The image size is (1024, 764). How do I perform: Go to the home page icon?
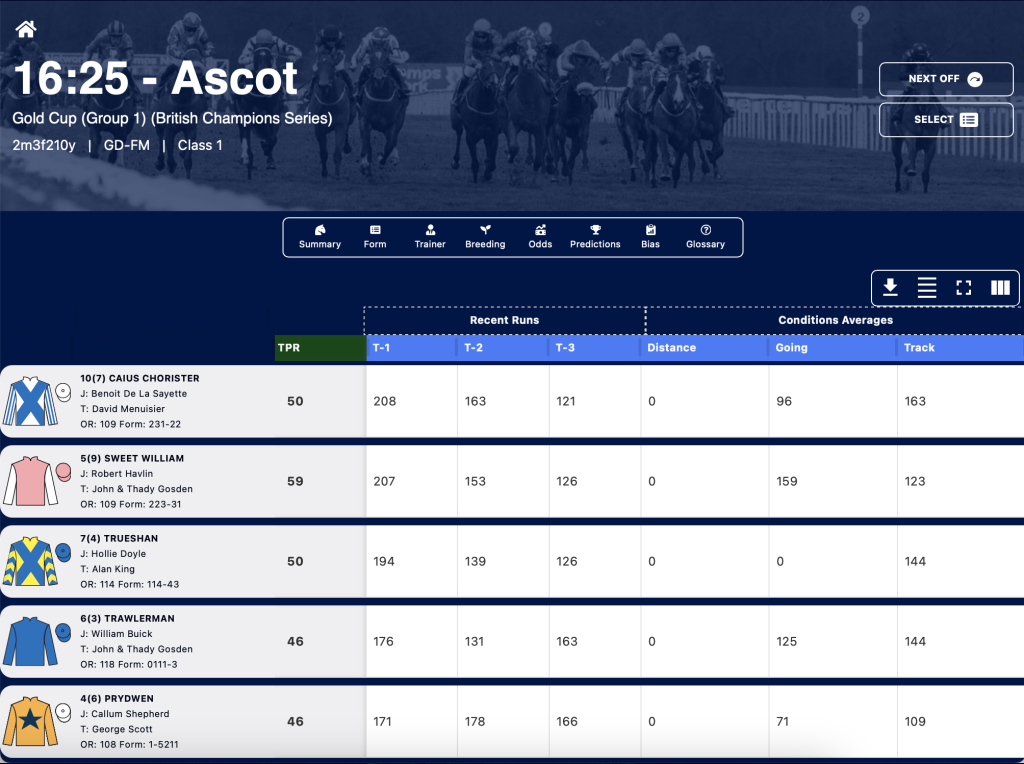[x=26, y=29]
